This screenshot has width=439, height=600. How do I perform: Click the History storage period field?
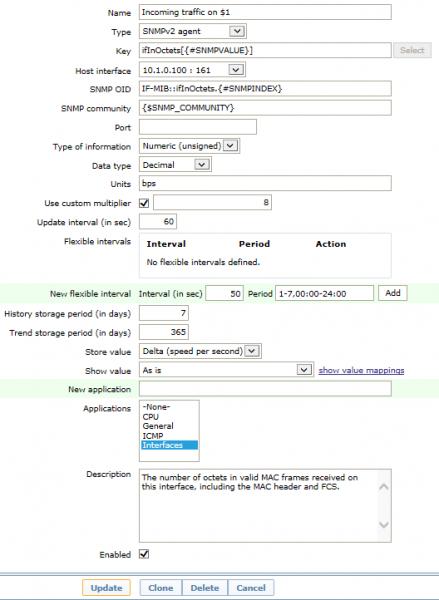(163, 313)
